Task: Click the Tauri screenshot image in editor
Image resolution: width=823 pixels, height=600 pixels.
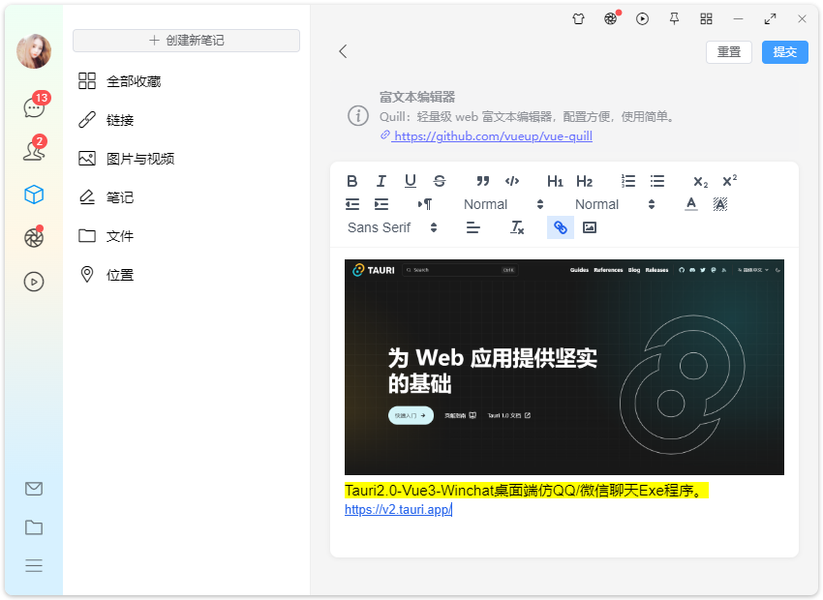Action: [564, 367]
